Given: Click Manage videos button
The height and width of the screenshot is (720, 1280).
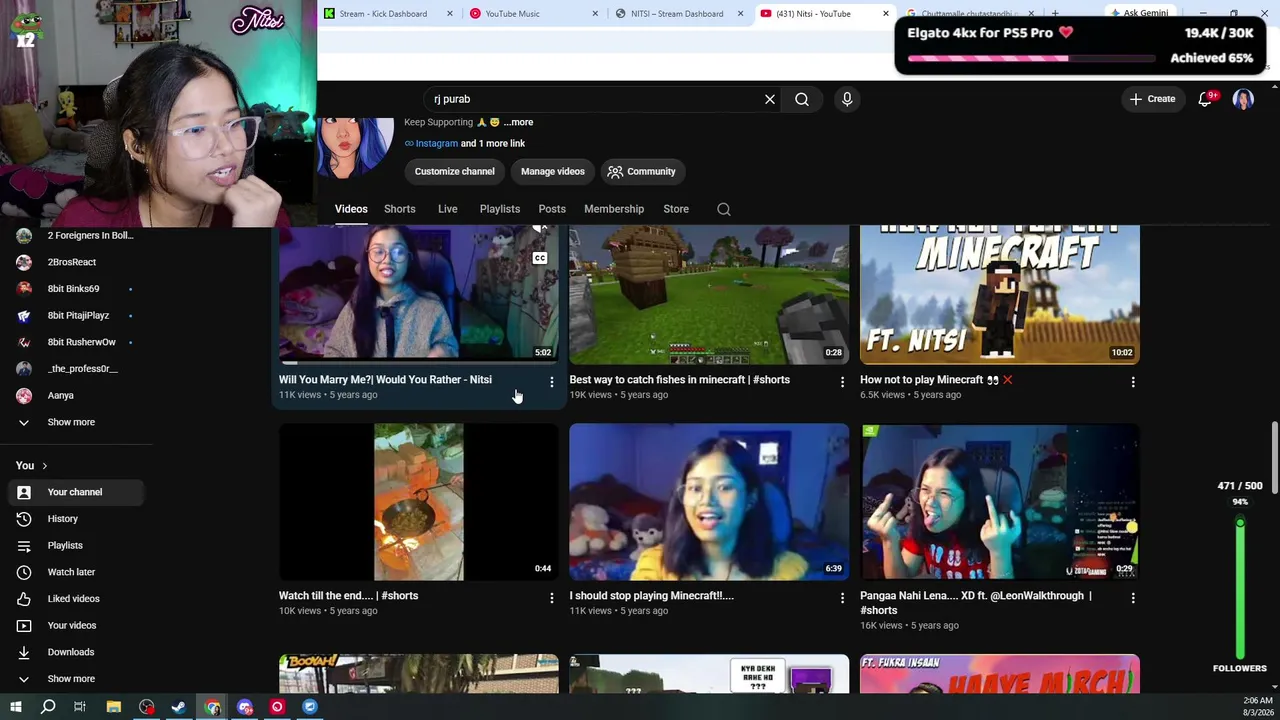Looking at the screenshot, I should [x=553, y=171].
